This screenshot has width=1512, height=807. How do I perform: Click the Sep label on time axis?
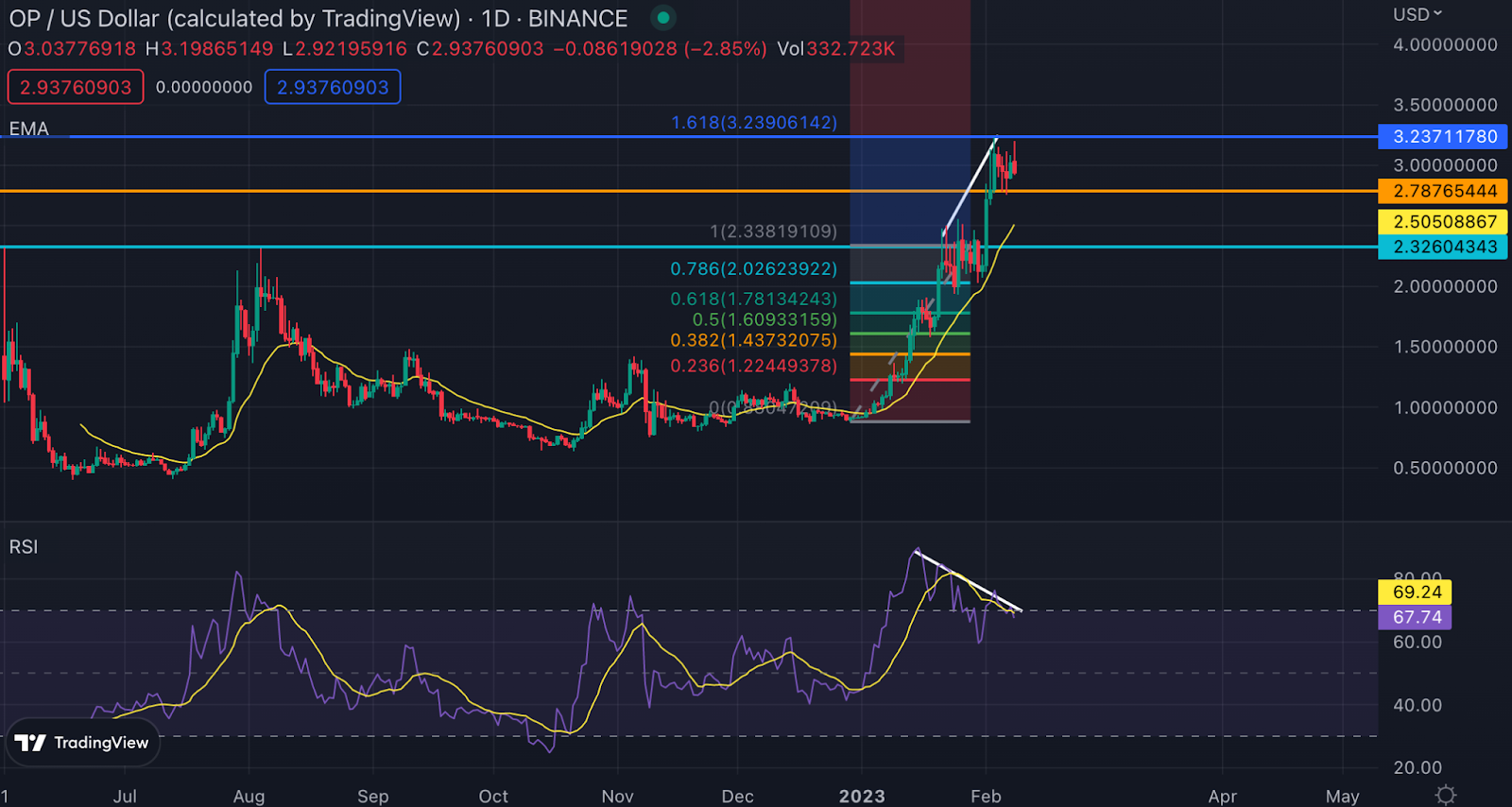point(372,797)
